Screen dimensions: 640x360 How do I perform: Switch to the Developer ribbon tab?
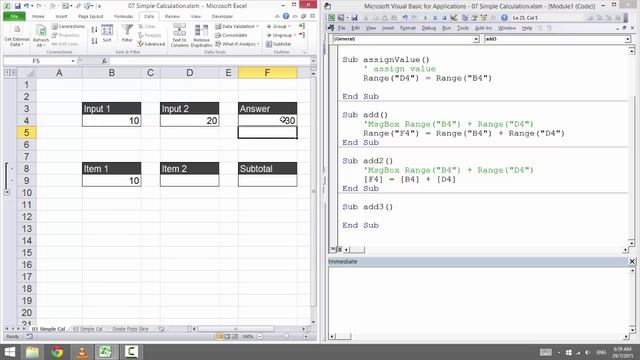222,16
